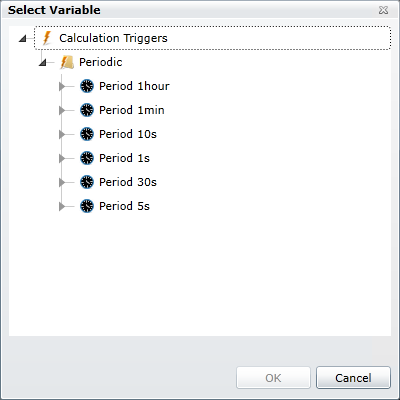Screen dimensions: 400x400
Task: Select the Periodic label text
Action: tap(101, 62)
